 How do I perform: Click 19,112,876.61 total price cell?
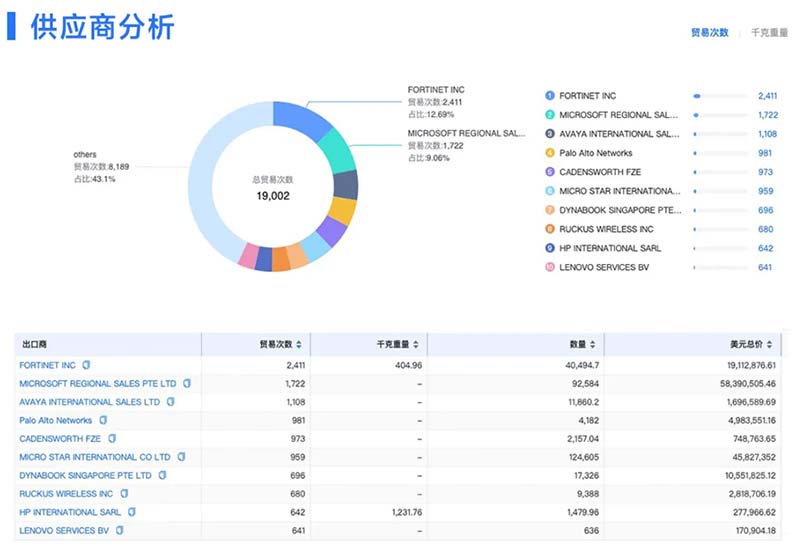click(751, 365)
